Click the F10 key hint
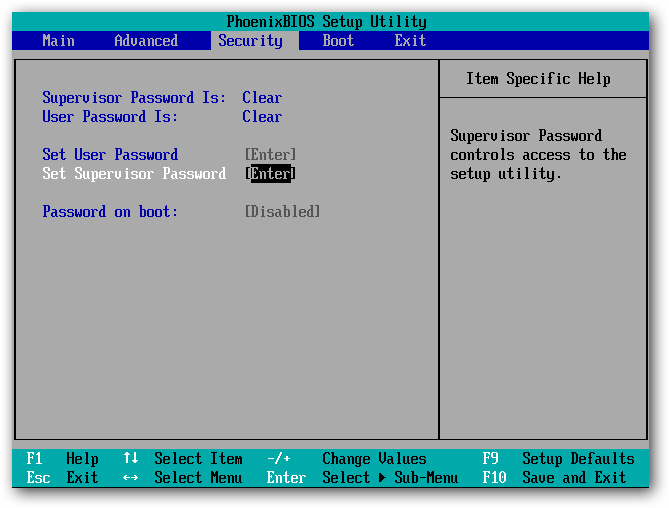The width and height of the screenshot is (669, 508). (x=494, y=477)
